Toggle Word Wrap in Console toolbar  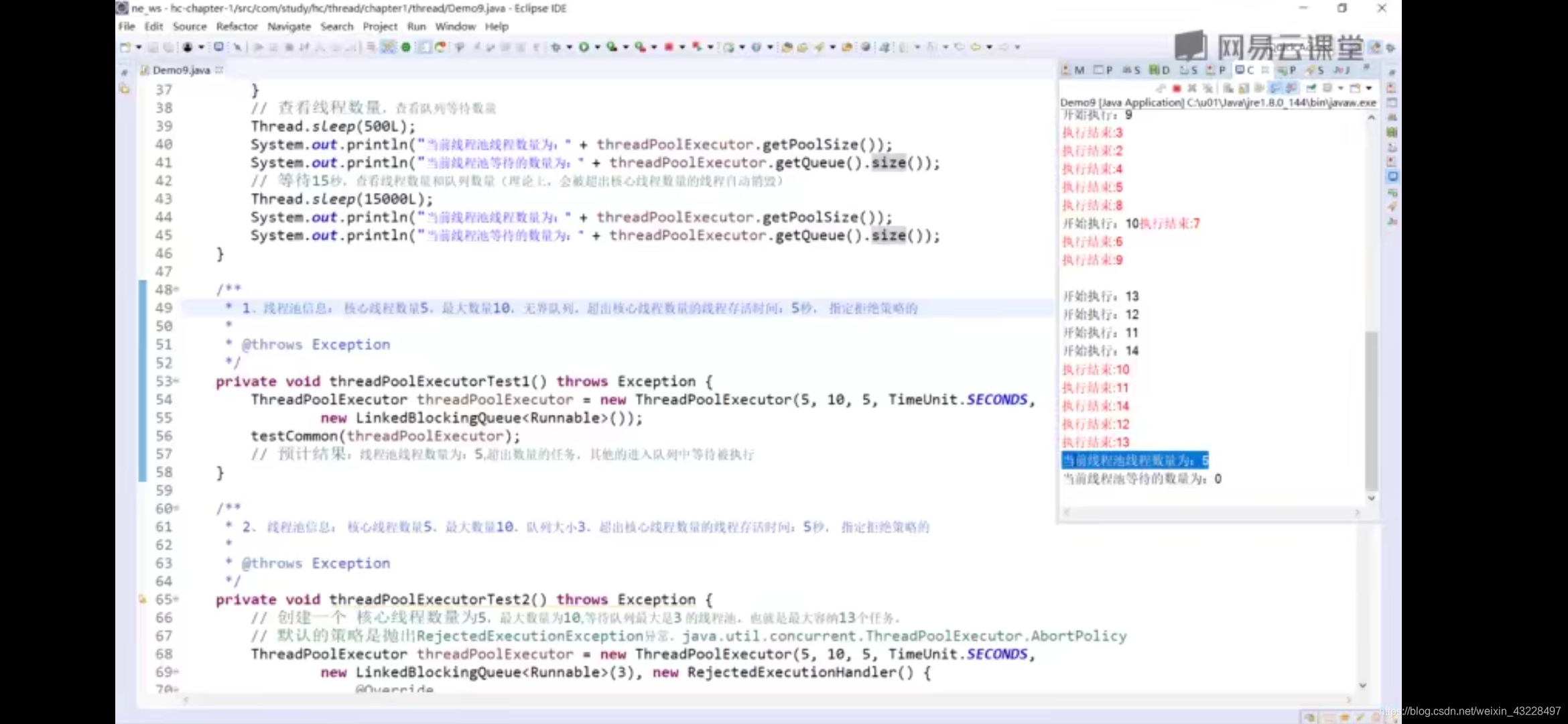(x=1259, y=88)
